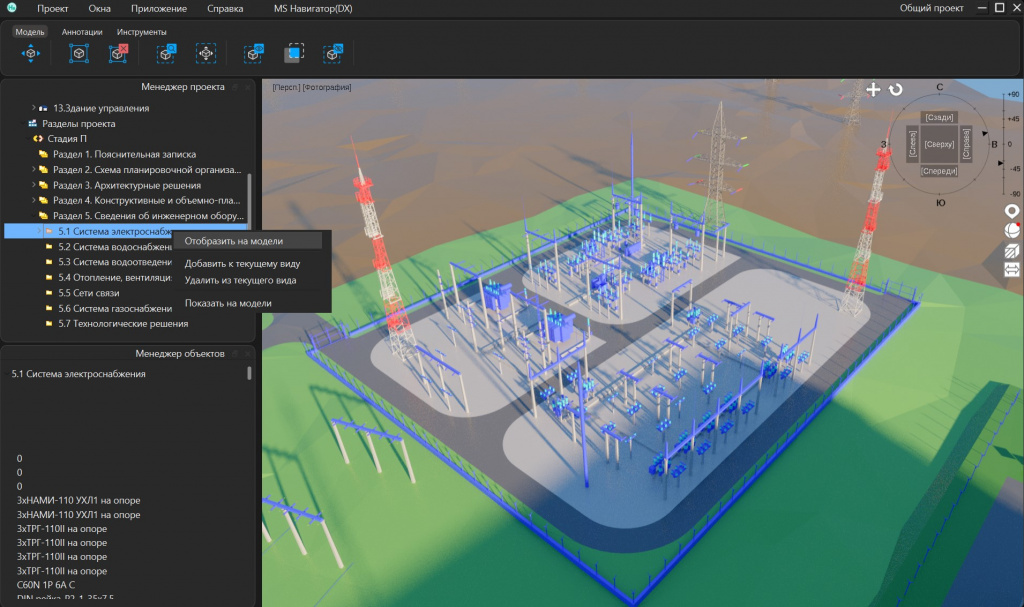Open the Аннотации tab
Image resolution: width=1024 pixels, height=607 pixels.
[x=82, y=31]
